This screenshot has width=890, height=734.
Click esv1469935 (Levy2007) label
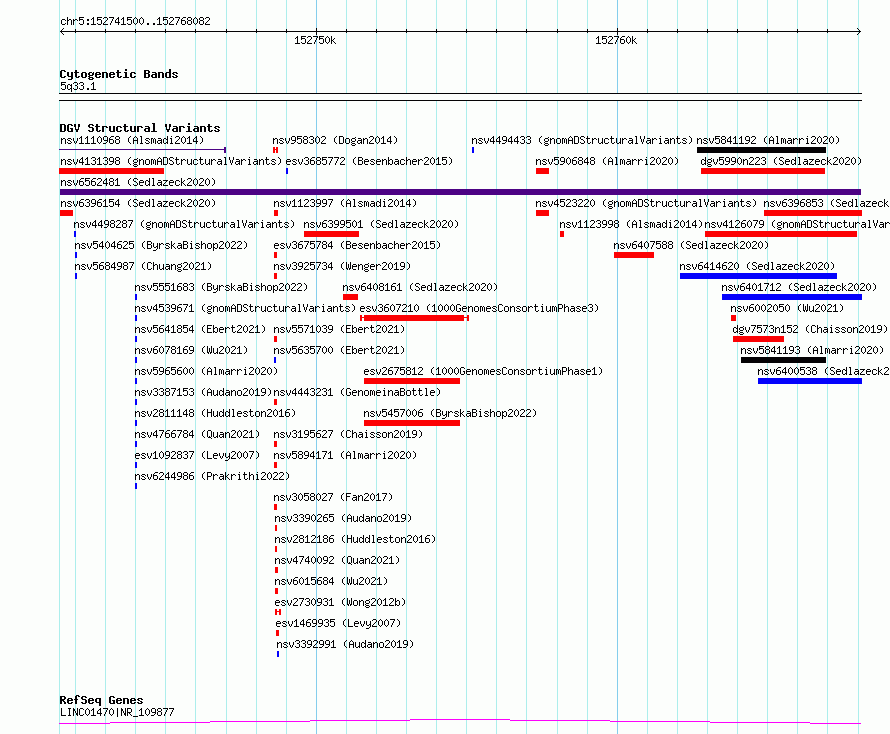[x=338, y=623]
